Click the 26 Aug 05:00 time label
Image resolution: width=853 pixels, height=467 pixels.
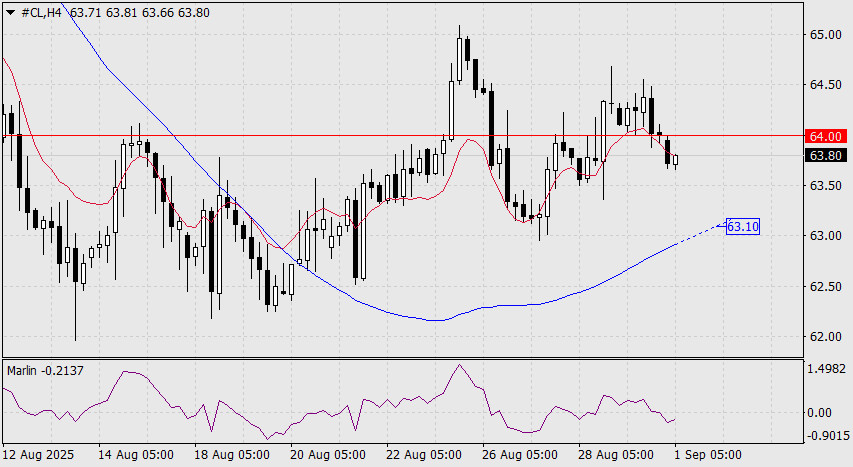click(520, 454)
